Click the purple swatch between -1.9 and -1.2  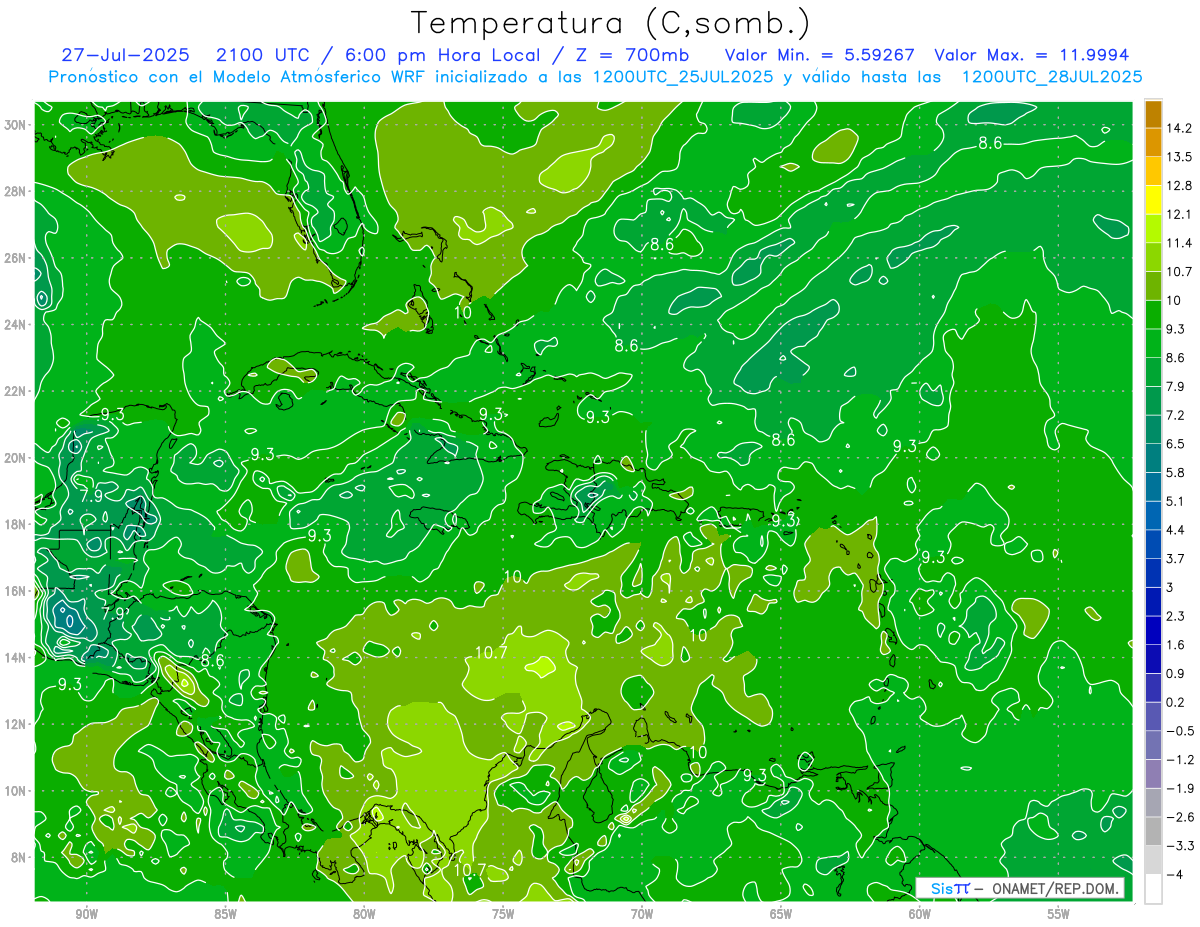pyautogui.click(x=1153, y=774)
